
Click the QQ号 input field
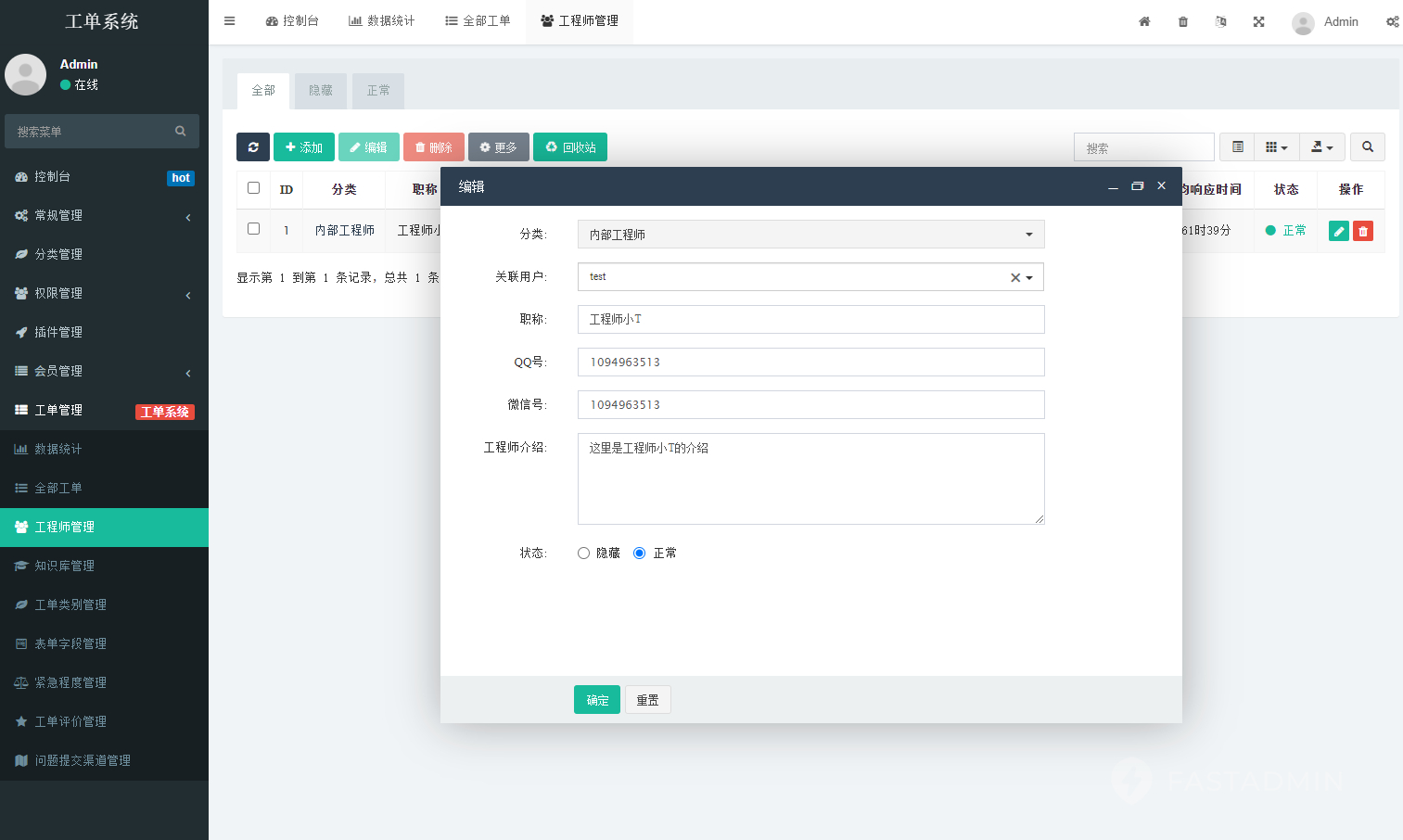pyautogui.click(x=810, y=363)
